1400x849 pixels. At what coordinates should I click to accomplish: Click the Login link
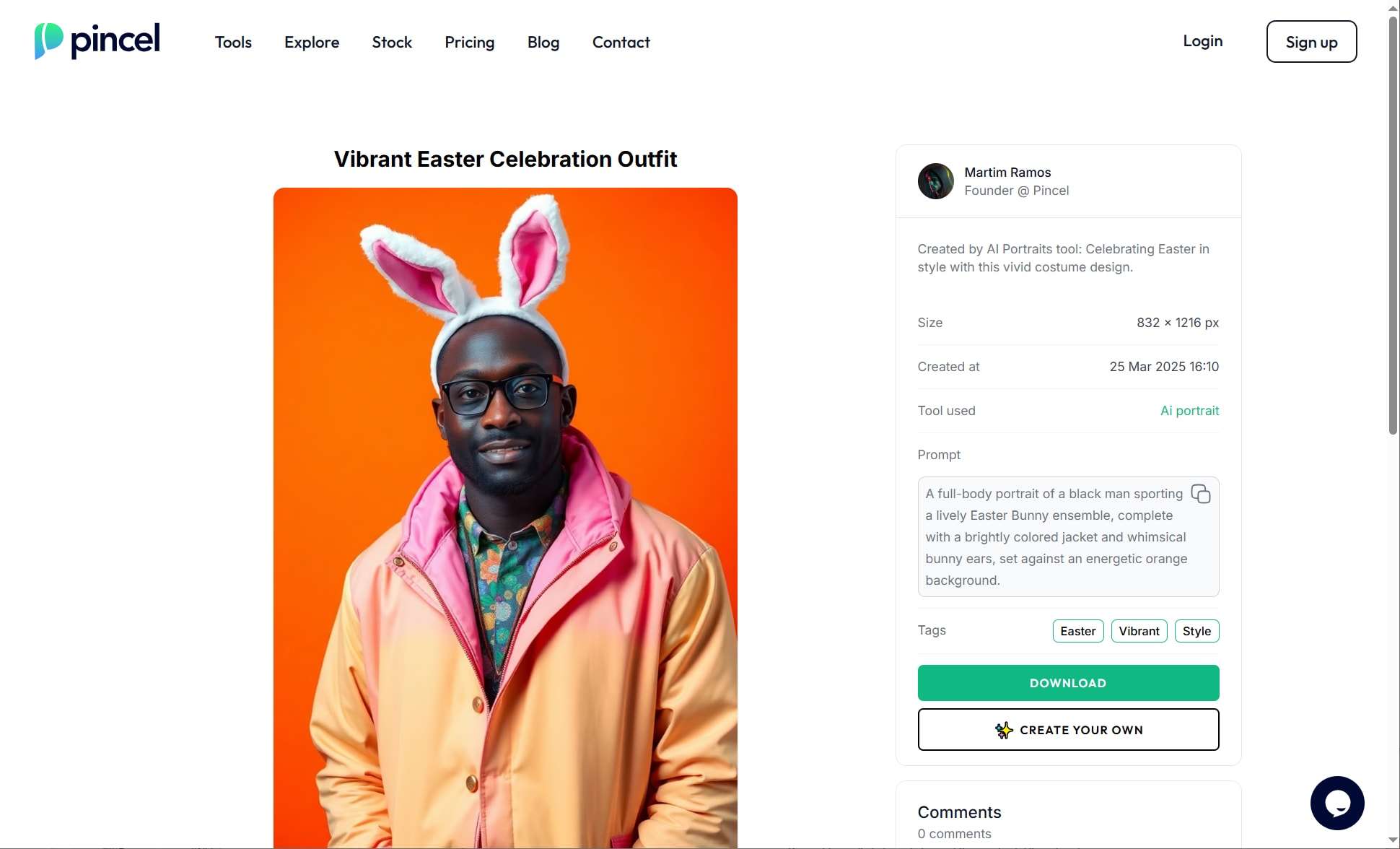click(x=1202, y=41)
